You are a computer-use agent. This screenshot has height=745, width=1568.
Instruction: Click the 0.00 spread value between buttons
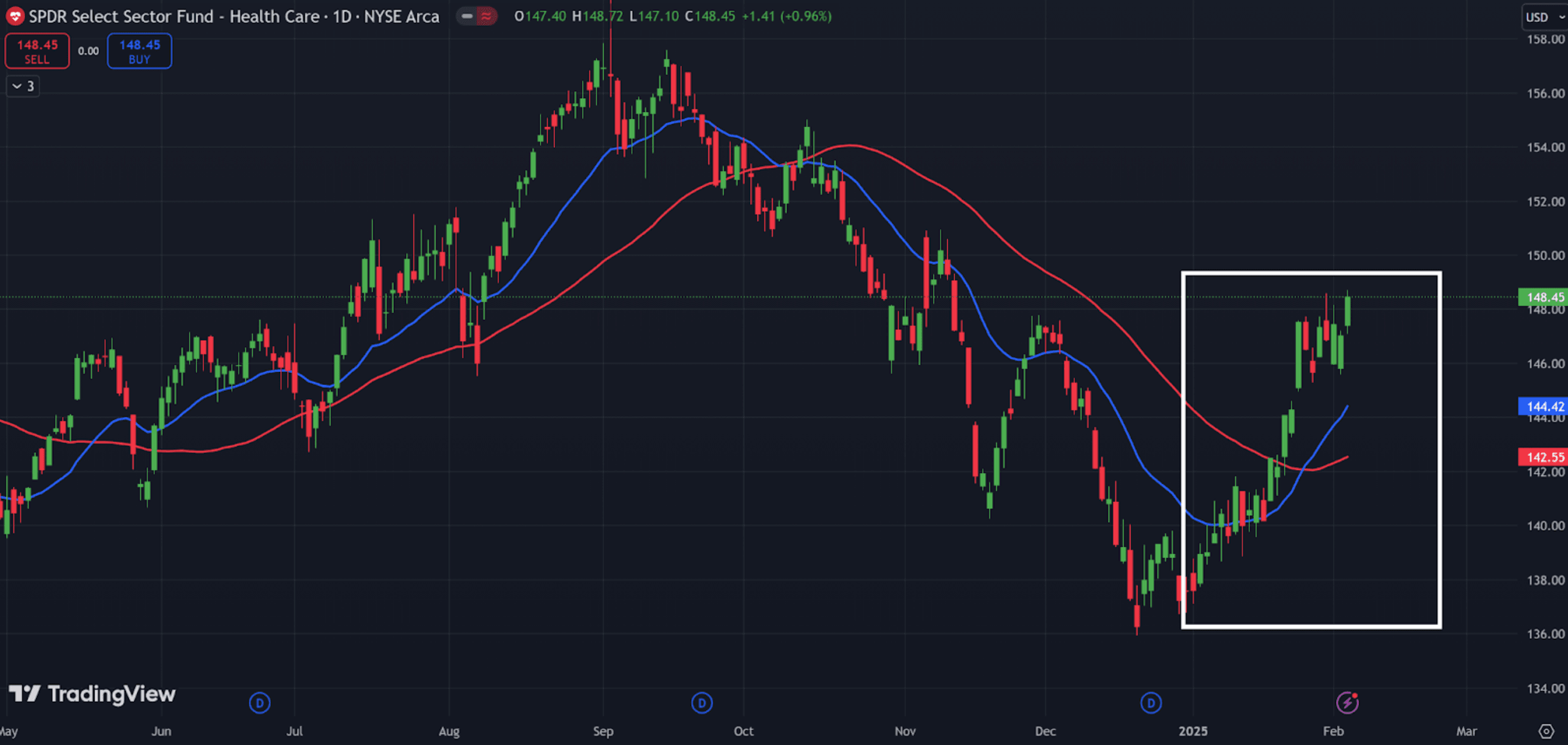88,51
